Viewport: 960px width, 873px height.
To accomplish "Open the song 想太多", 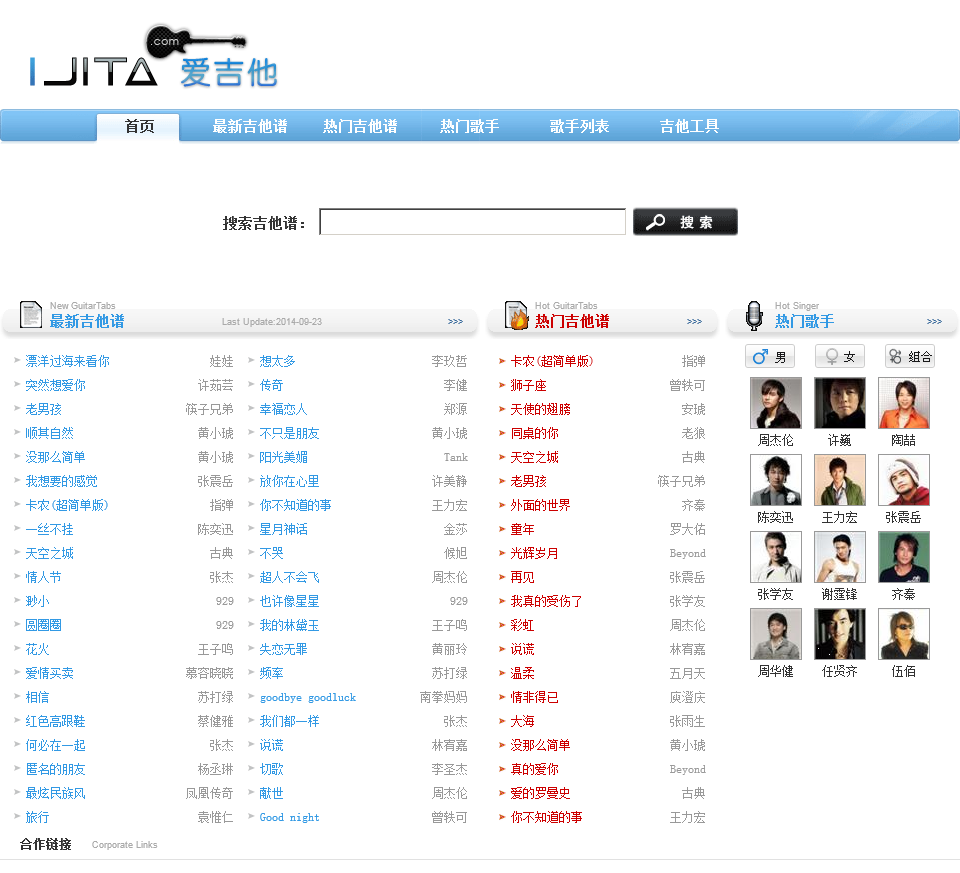I will pos(277,361).
